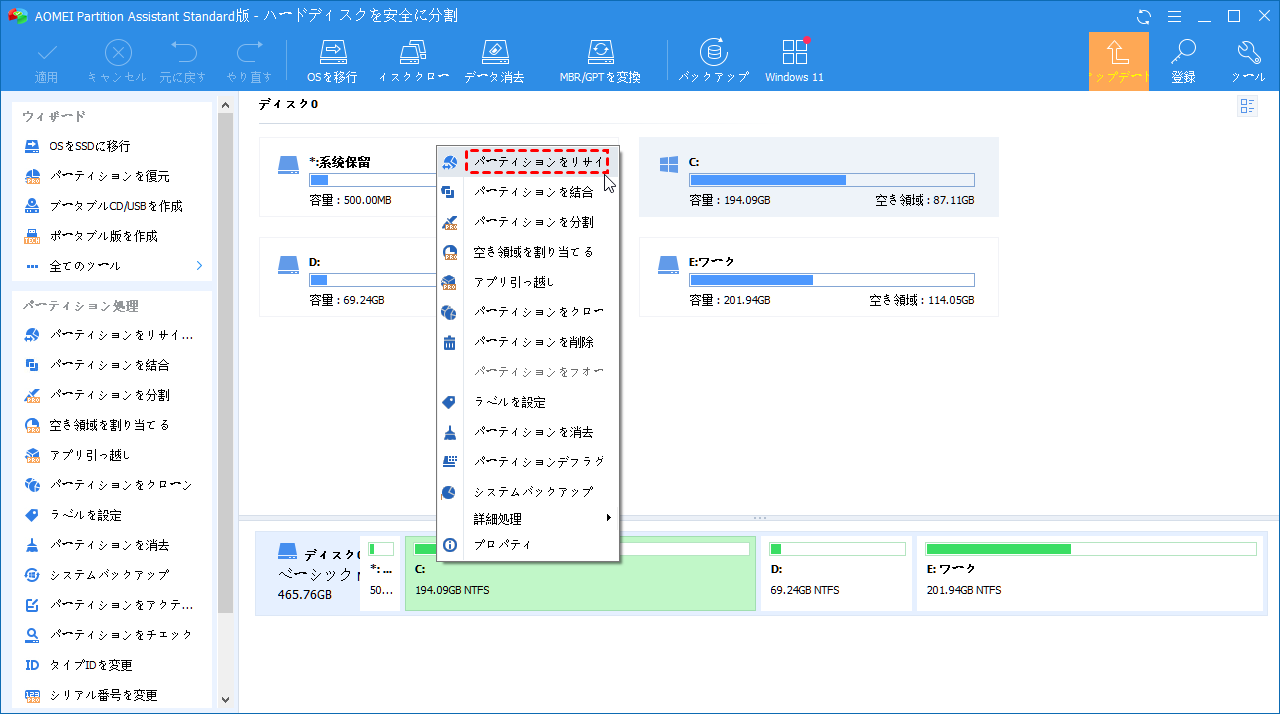Click the キャンセル toolbar icon
Viewport: 1280px width, 714px height.
click(x=118, y=61)
